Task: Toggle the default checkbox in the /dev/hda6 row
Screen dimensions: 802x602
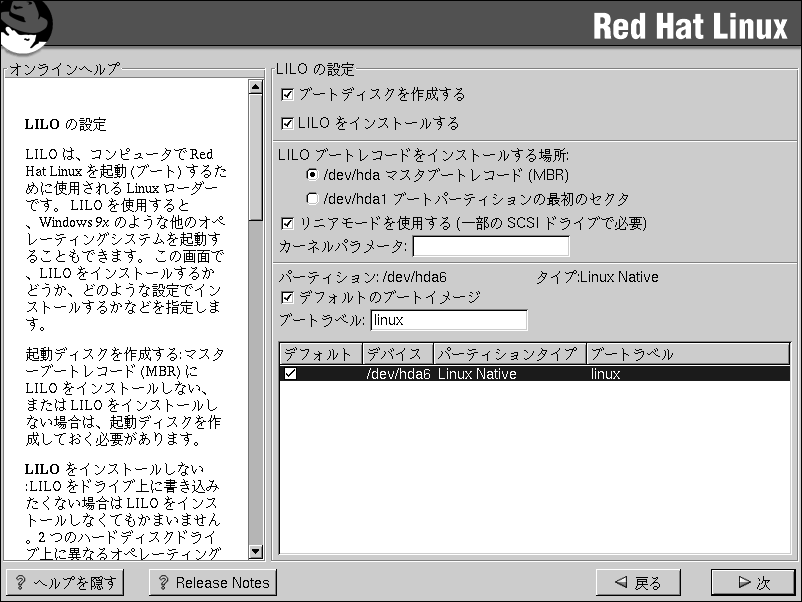Action: pyautogui.click(x=290, y=374)
